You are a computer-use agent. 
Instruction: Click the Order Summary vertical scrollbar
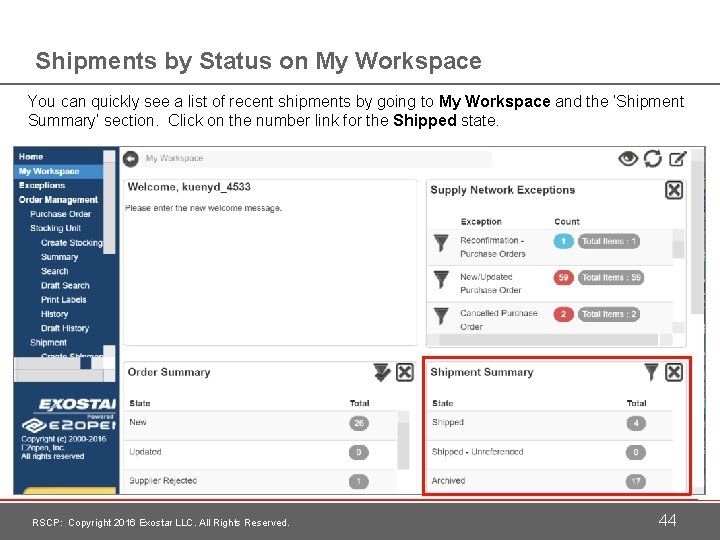[x=403, y=440]
